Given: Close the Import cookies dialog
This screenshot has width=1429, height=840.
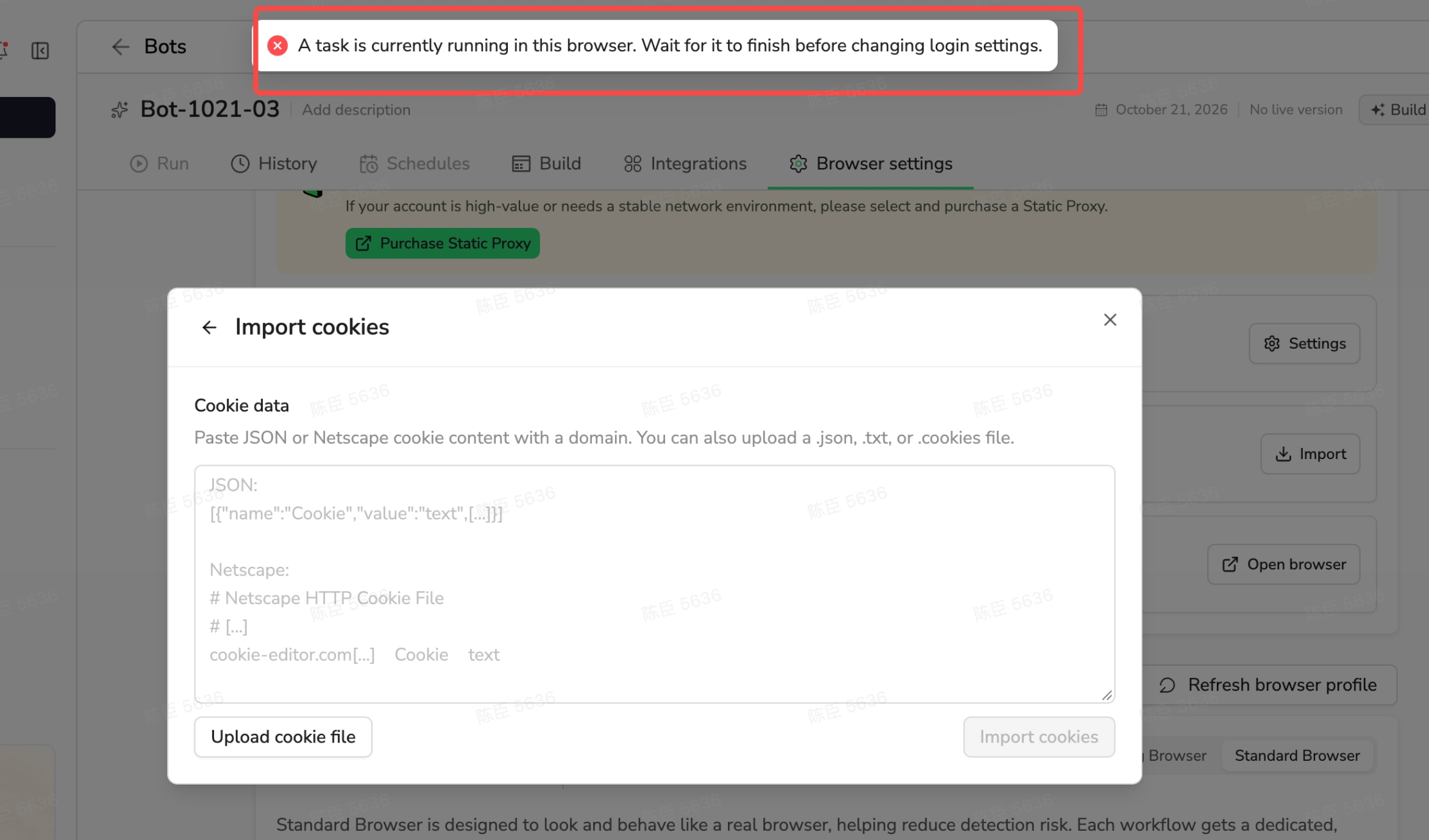Looking at the screenshot, I should point(1110,320).
